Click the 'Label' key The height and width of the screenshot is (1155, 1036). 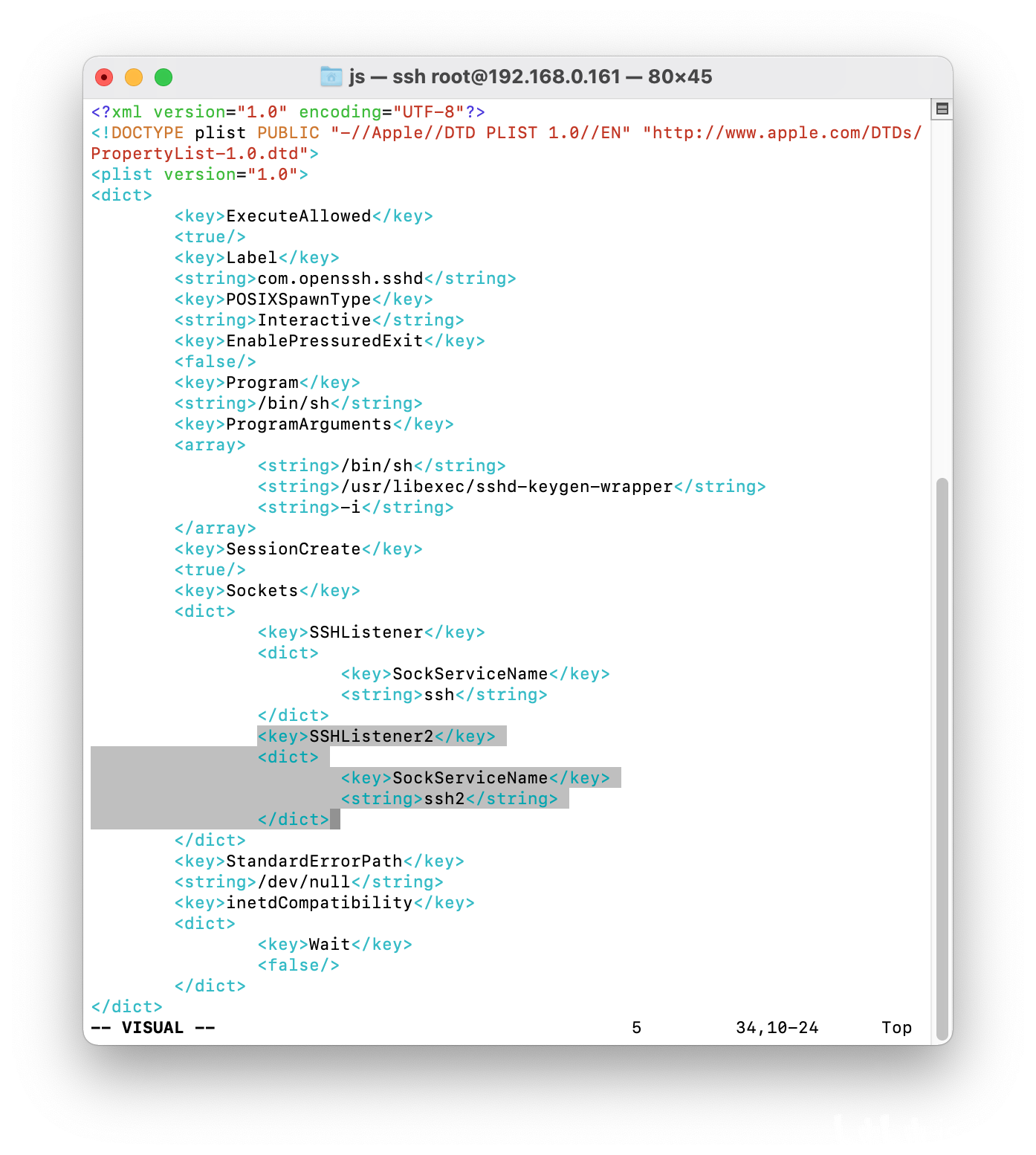[x=252, y=258]
